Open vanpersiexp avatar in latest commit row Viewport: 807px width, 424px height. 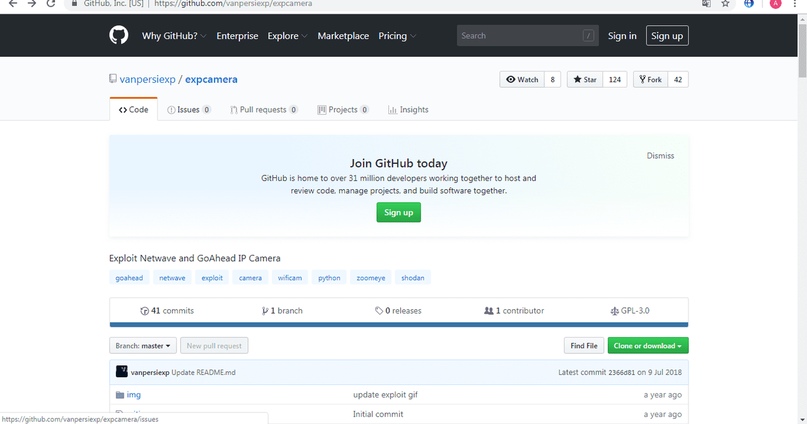tap(121, 372)
